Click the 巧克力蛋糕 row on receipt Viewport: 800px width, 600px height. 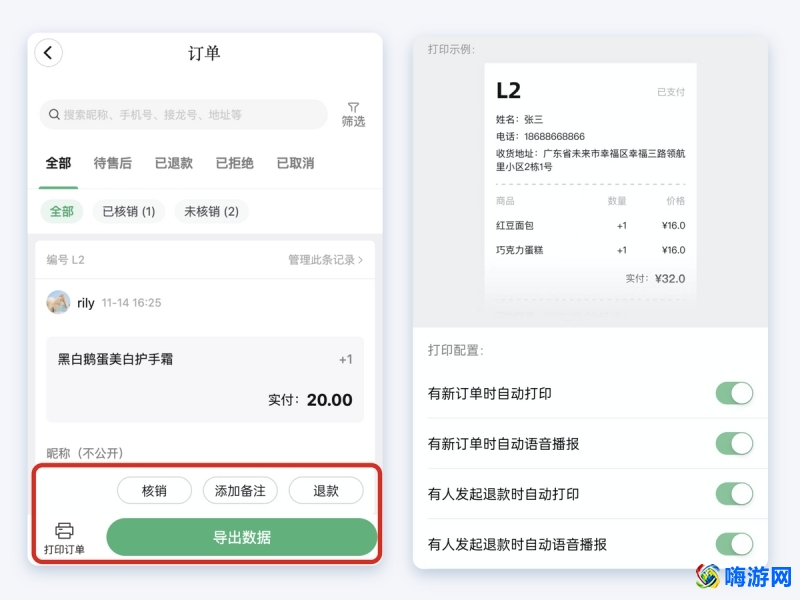pyautogui.click(x=590, y=250)
